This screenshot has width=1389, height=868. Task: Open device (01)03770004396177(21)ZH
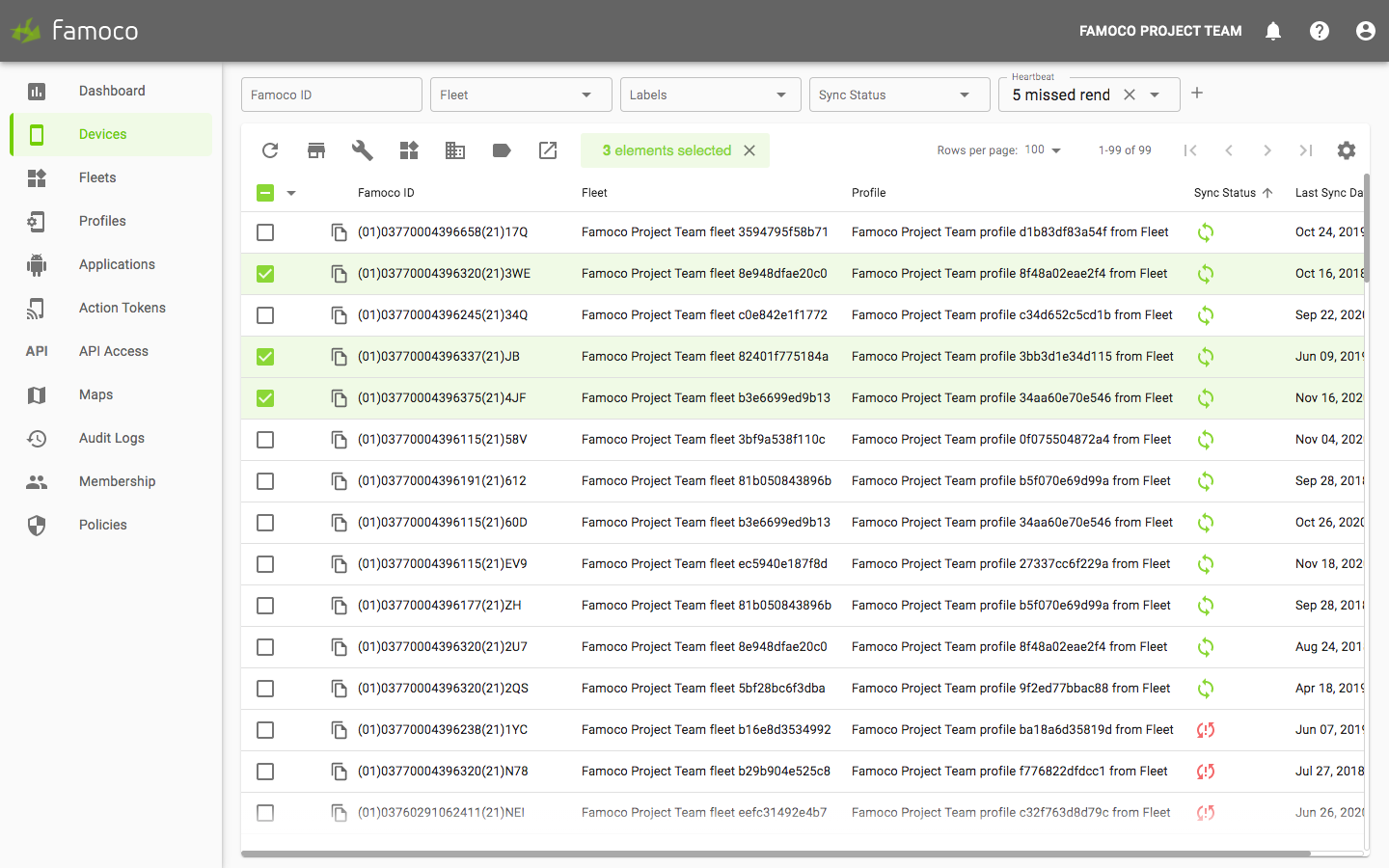click(x=439, y=606)
